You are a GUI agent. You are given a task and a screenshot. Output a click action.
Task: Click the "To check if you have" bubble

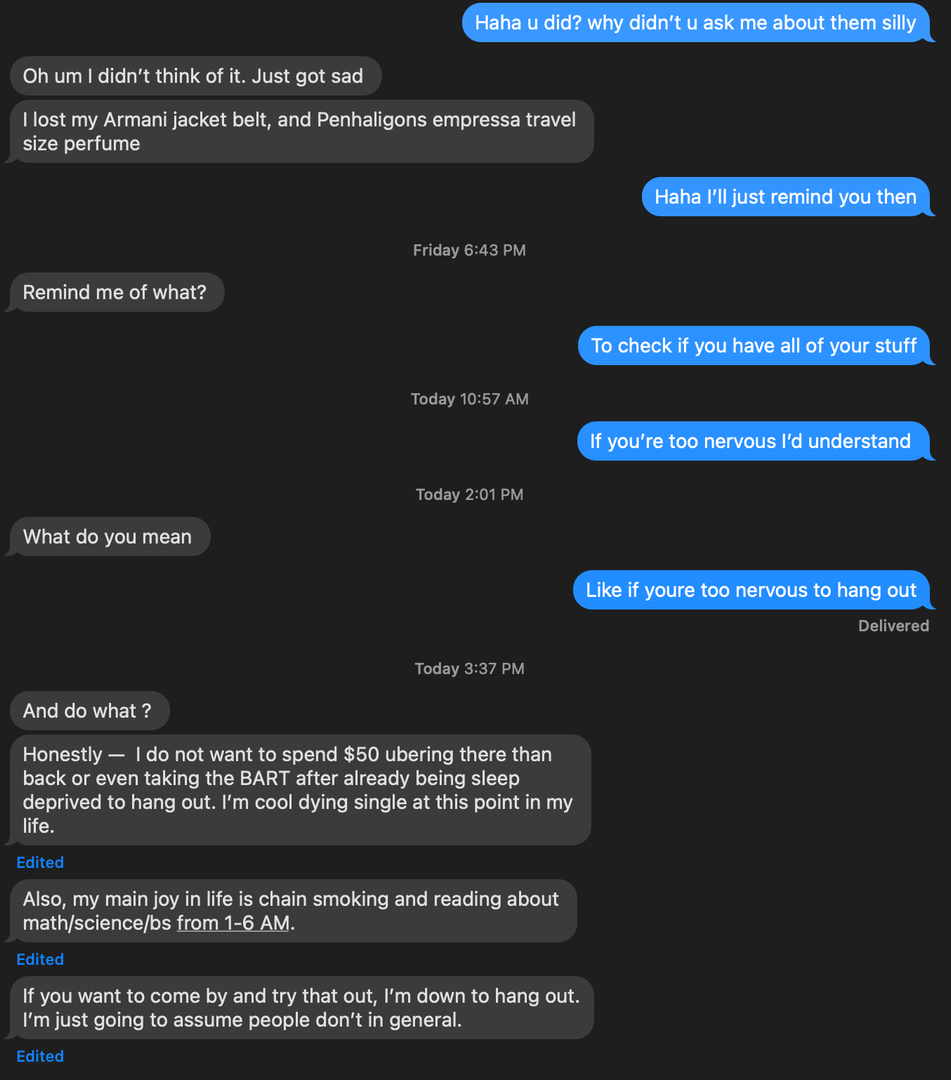pyautogui.click(x=753, y=345)
